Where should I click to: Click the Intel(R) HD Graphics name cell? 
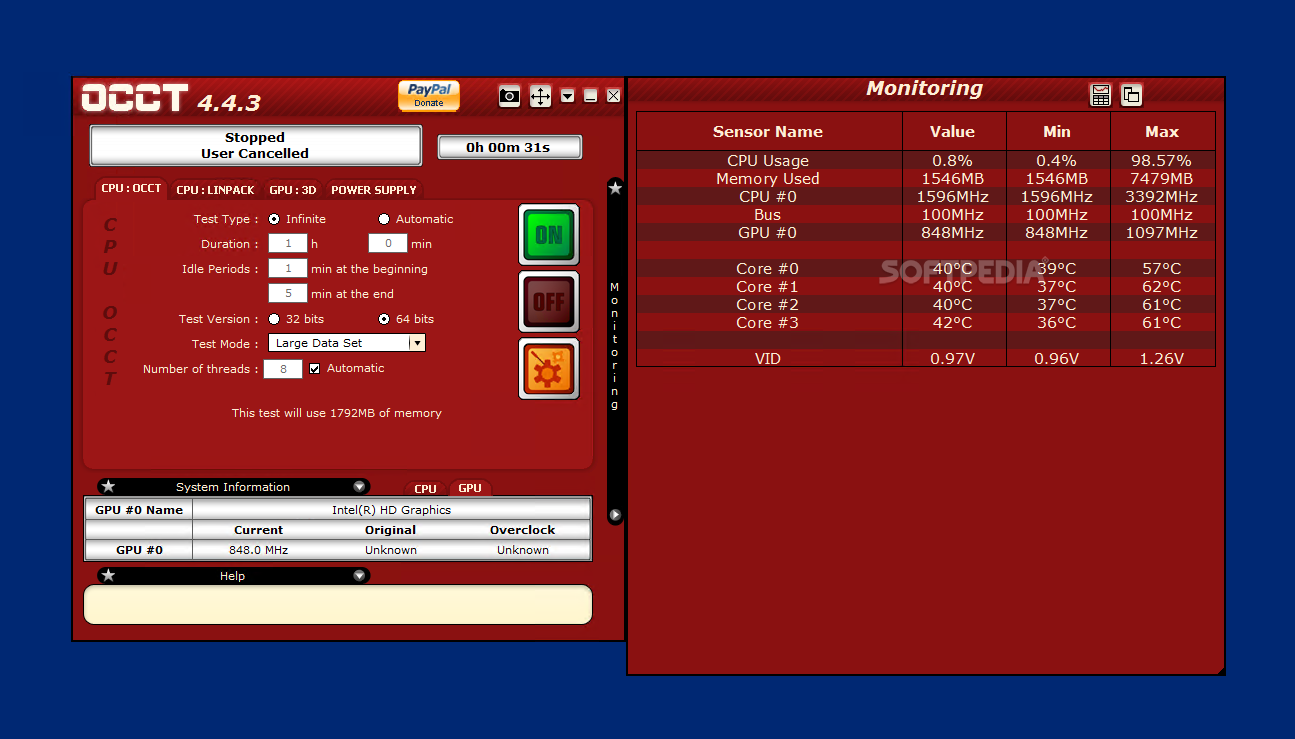391,510
